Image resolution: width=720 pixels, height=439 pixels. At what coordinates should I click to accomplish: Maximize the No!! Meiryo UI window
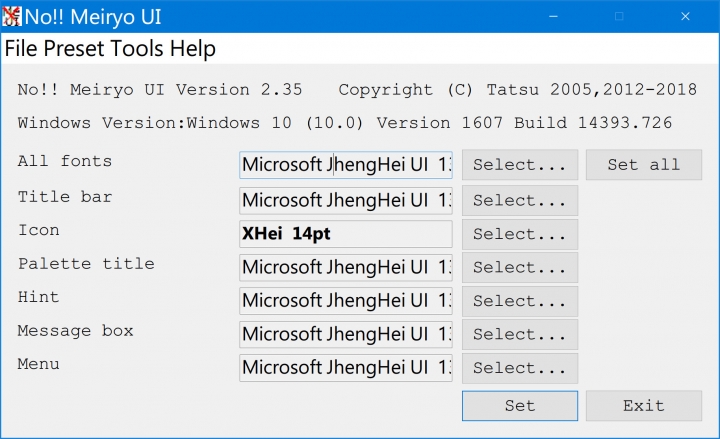point(619,17)
